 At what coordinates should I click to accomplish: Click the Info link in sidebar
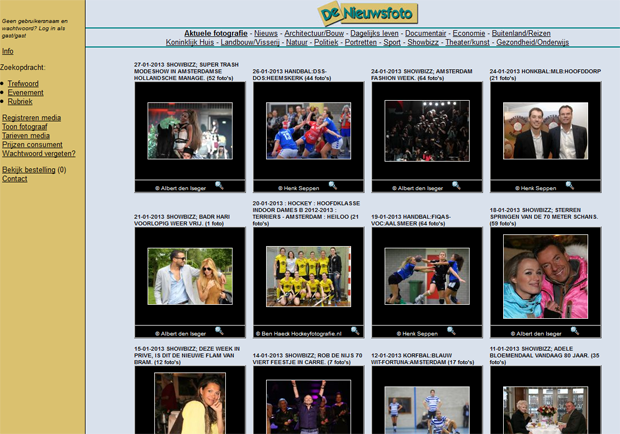click(x=8, y=51)
